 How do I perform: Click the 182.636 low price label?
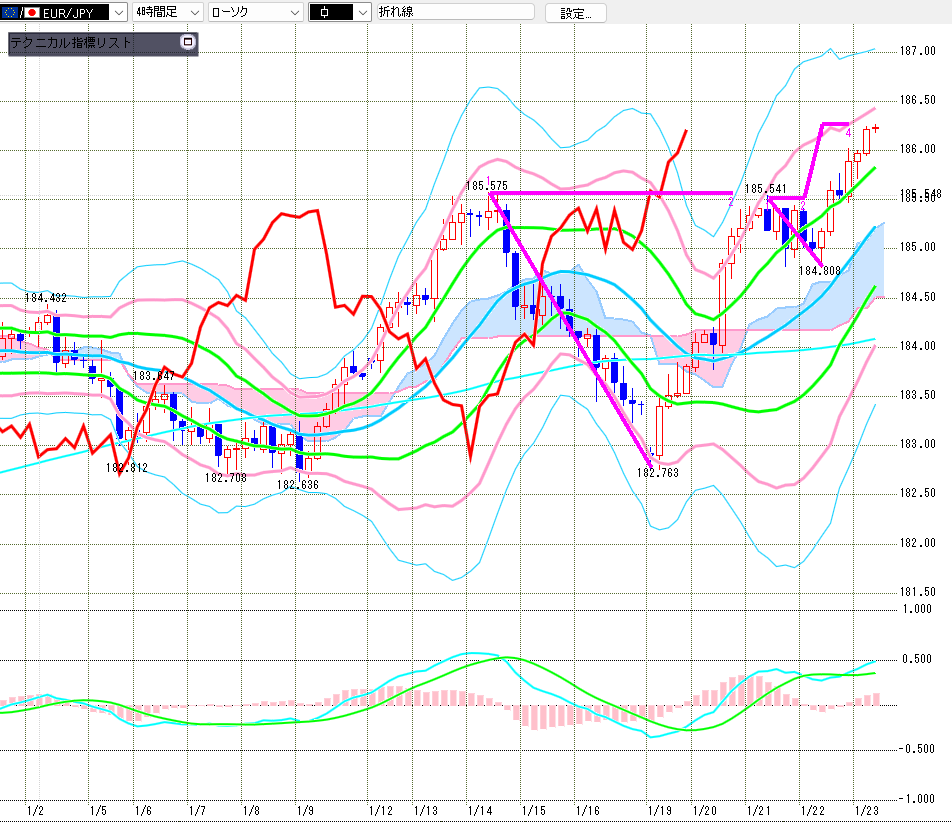(x=297, y=484)
